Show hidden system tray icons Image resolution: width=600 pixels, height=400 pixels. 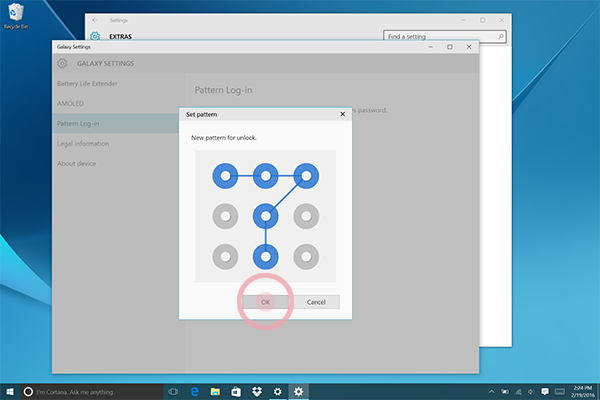tap(491, 392)
